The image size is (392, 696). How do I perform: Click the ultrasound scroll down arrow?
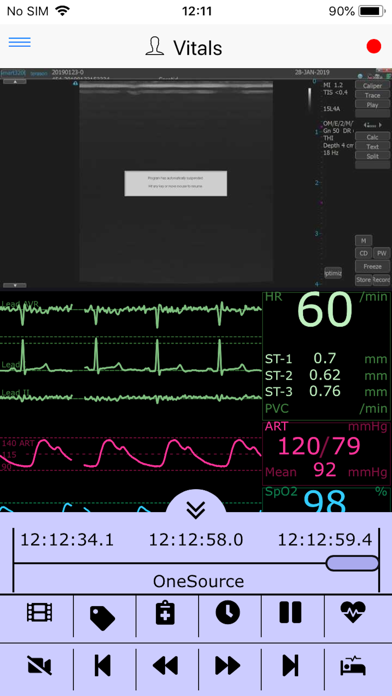15,285
